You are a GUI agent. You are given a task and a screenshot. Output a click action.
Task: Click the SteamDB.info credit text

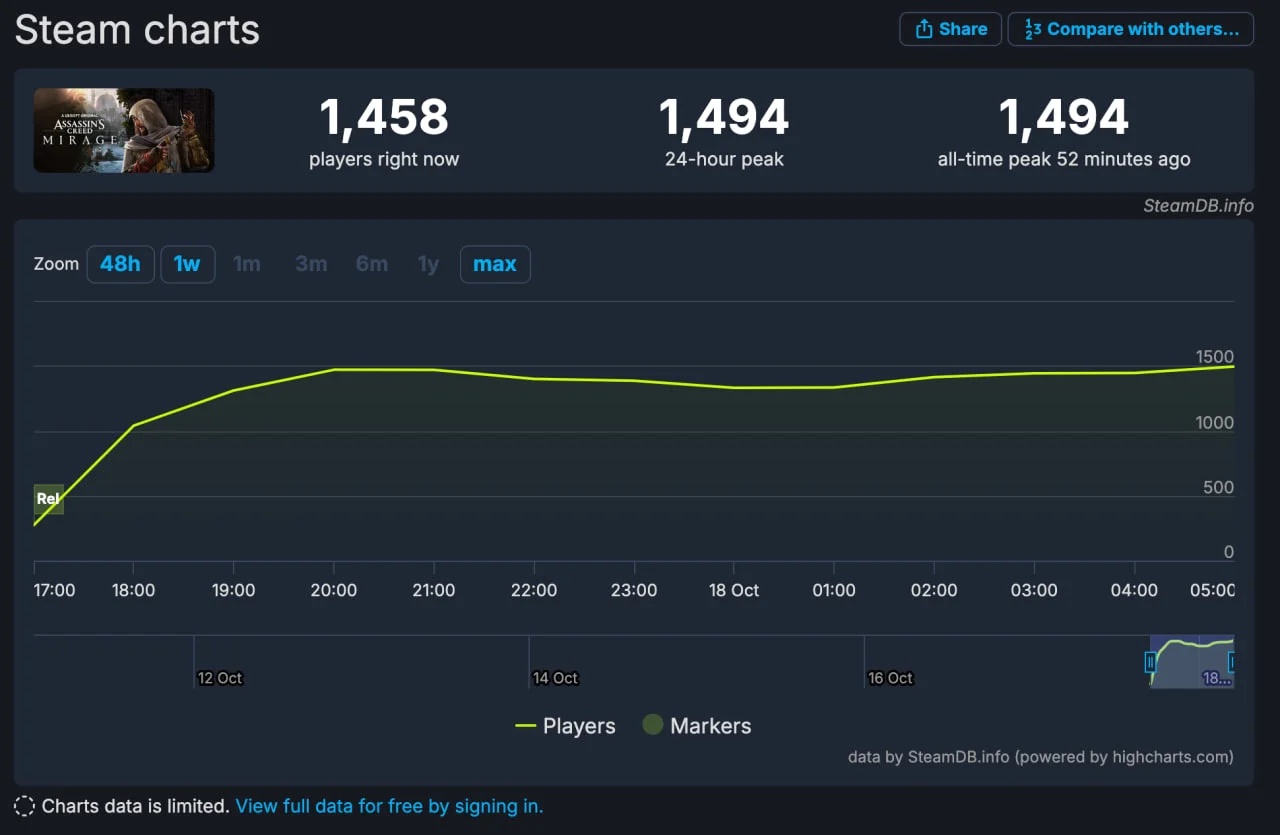pos(1198,206)
